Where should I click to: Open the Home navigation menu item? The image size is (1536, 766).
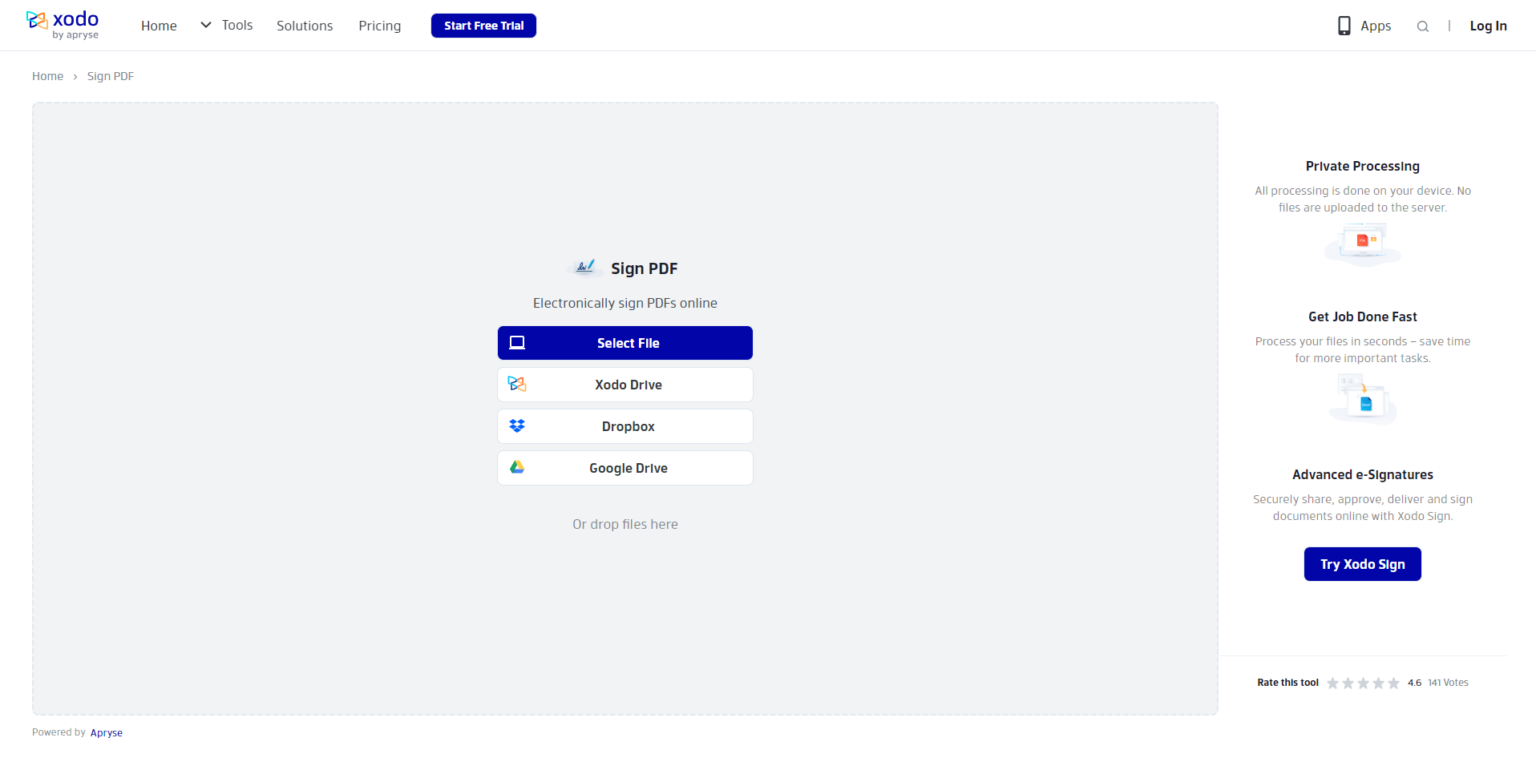(x=158, y=25)
